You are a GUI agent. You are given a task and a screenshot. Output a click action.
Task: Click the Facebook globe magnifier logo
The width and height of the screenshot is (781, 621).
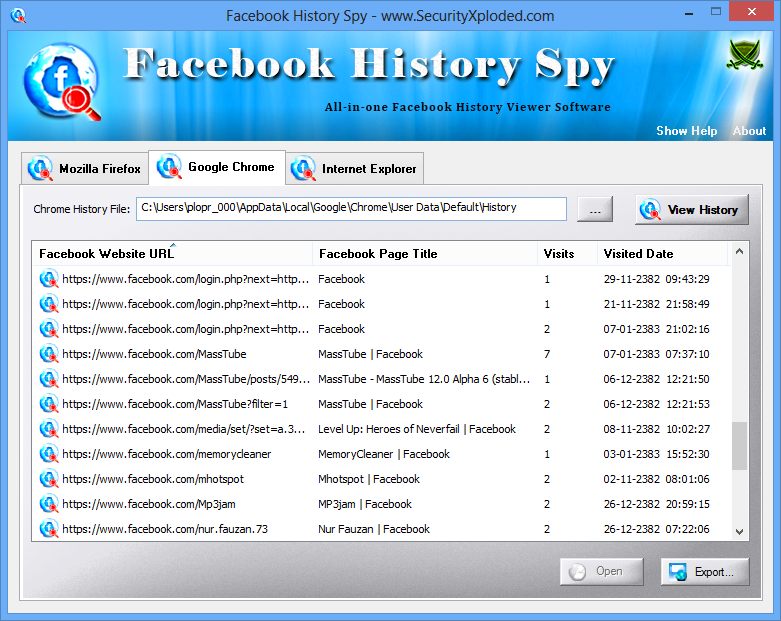pos(61,83)
